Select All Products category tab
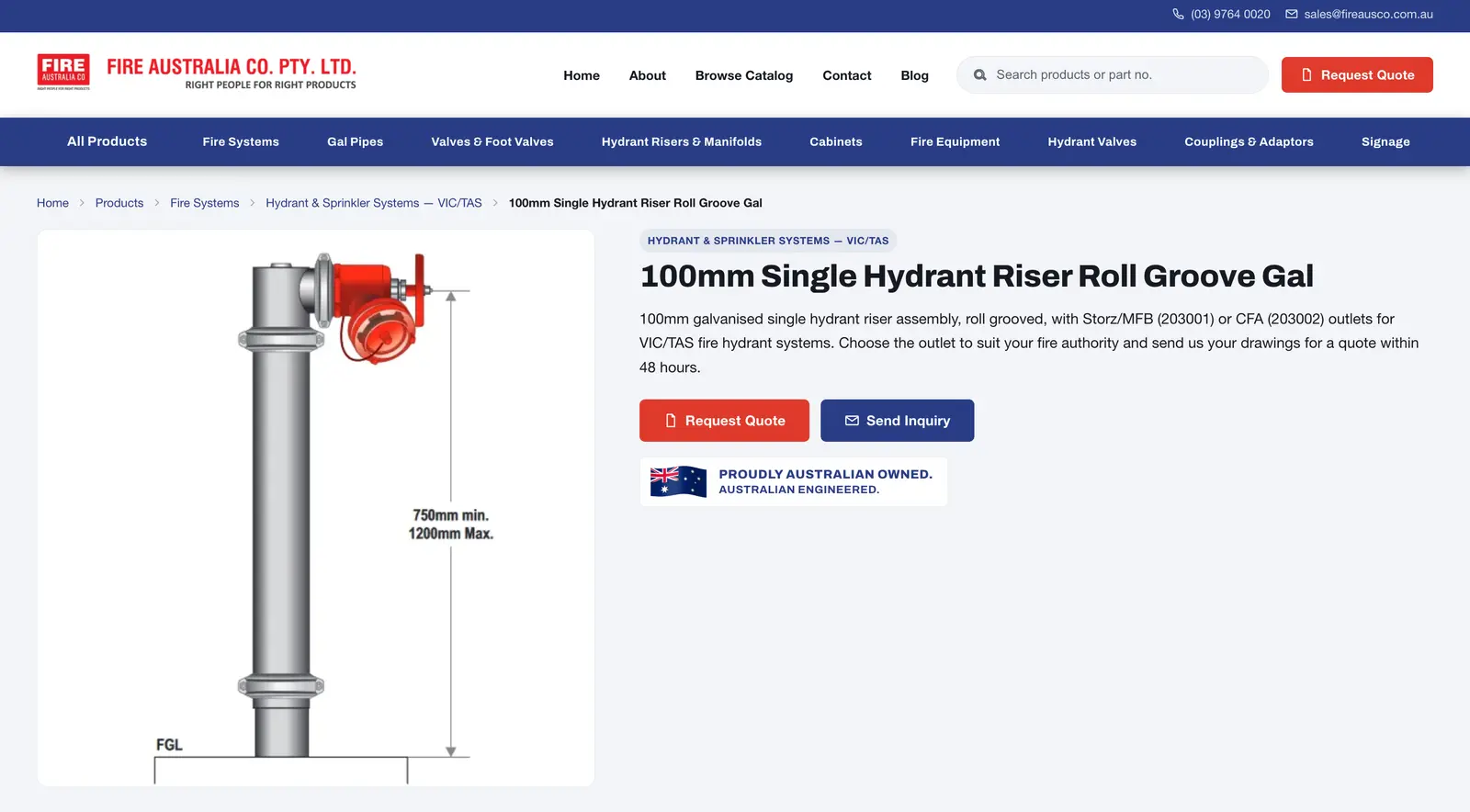Image resolution: width=1470 pixels, height=812 pixels. [x=107, y=141]
